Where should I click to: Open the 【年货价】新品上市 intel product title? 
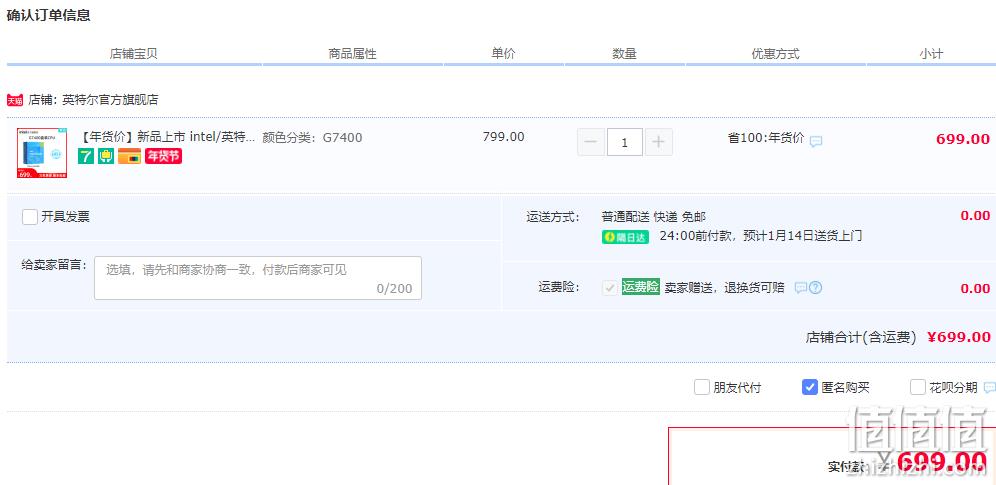pos(168,137)
